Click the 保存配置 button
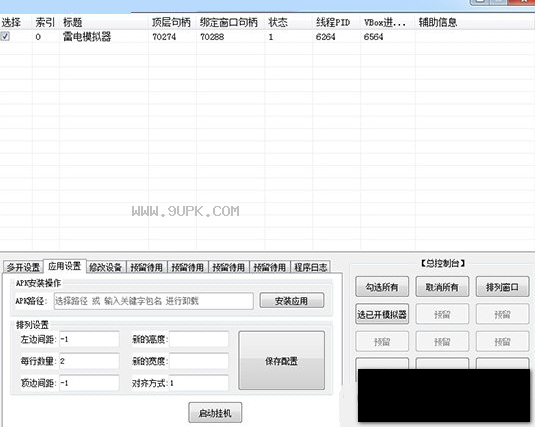 (281, 360)
